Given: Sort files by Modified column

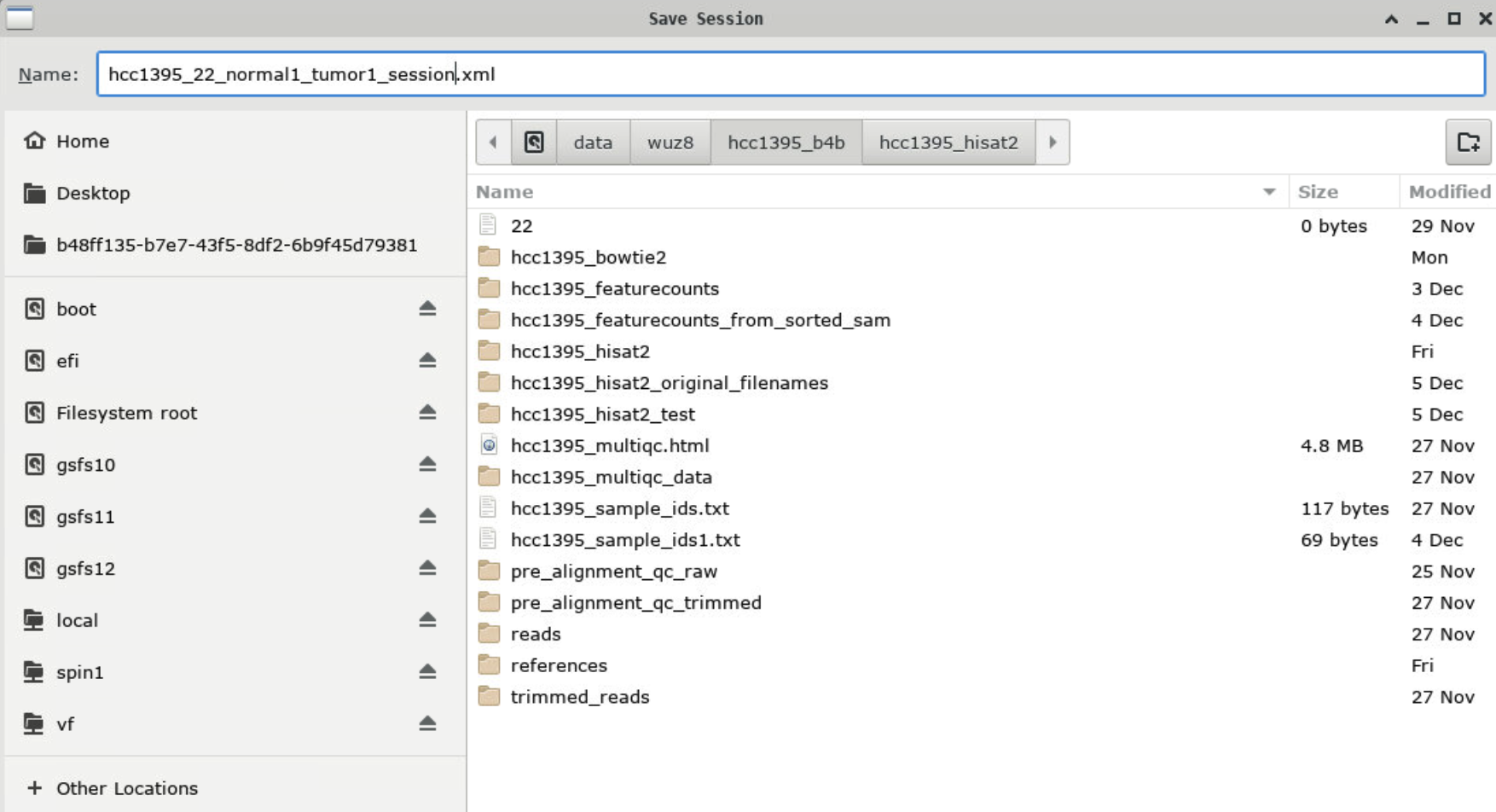Looking at the screenshot, I should [x=1448, y=192].
